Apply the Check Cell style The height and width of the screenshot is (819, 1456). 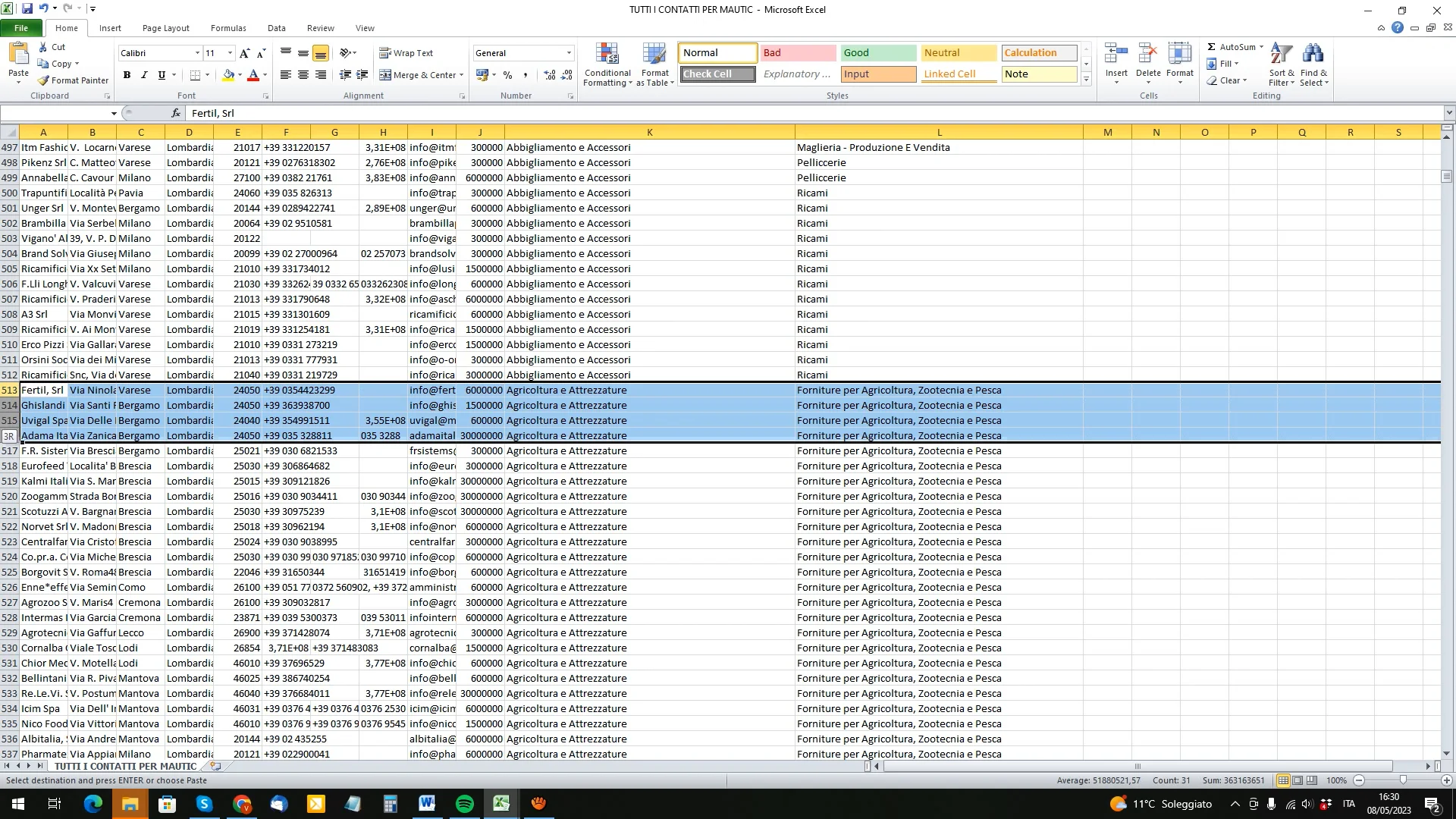pyautogui.click(x=717, y=74)
